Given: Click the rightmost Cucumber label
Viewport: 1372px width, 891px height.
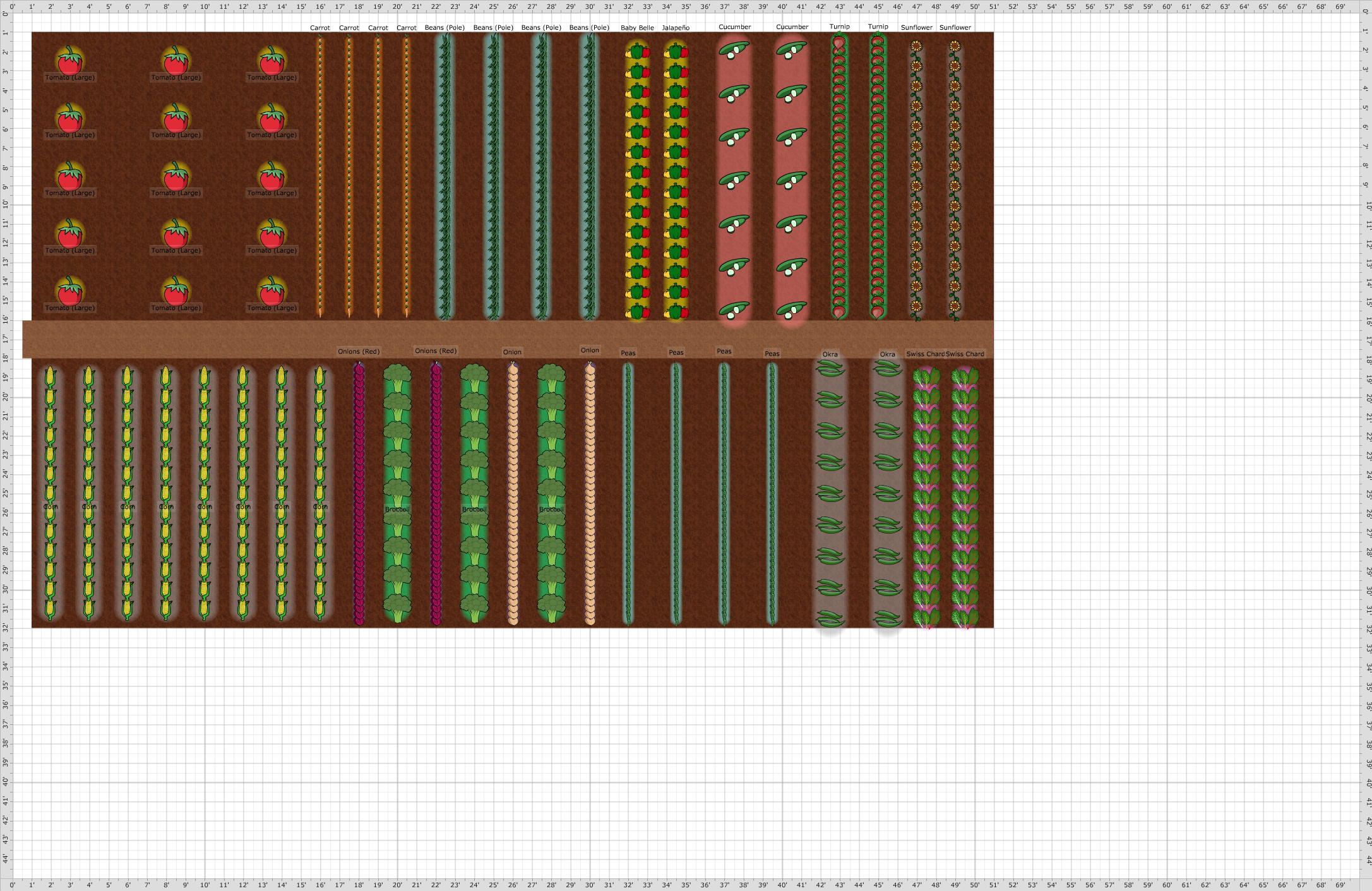Looking at the screenshot, I should pyautogui.click(x=792, y=27).
